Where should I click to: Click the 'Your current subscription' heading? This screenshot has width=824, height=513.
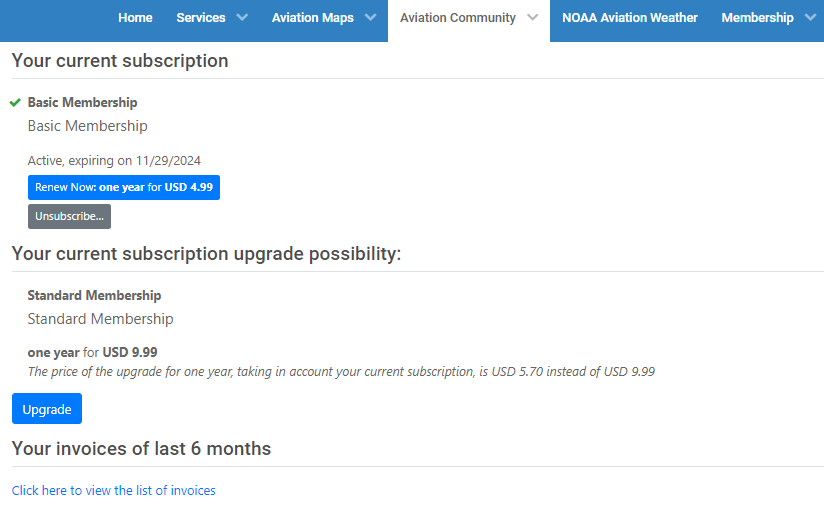[x=120, y=60]
